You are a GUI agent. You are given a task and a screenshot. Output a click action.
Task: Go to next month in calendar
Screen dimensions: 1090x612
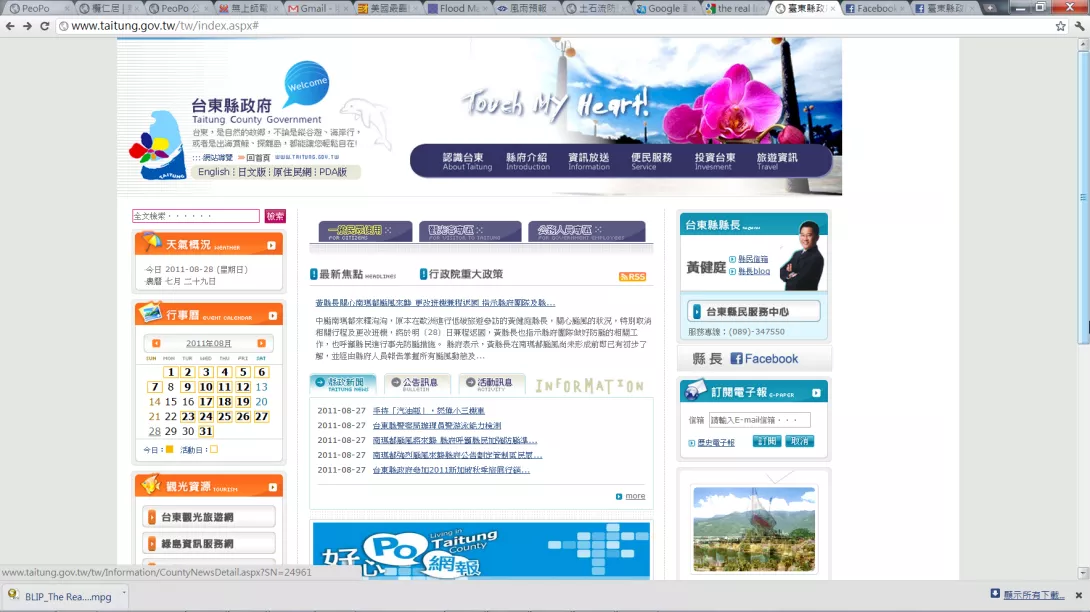[261, 344]
